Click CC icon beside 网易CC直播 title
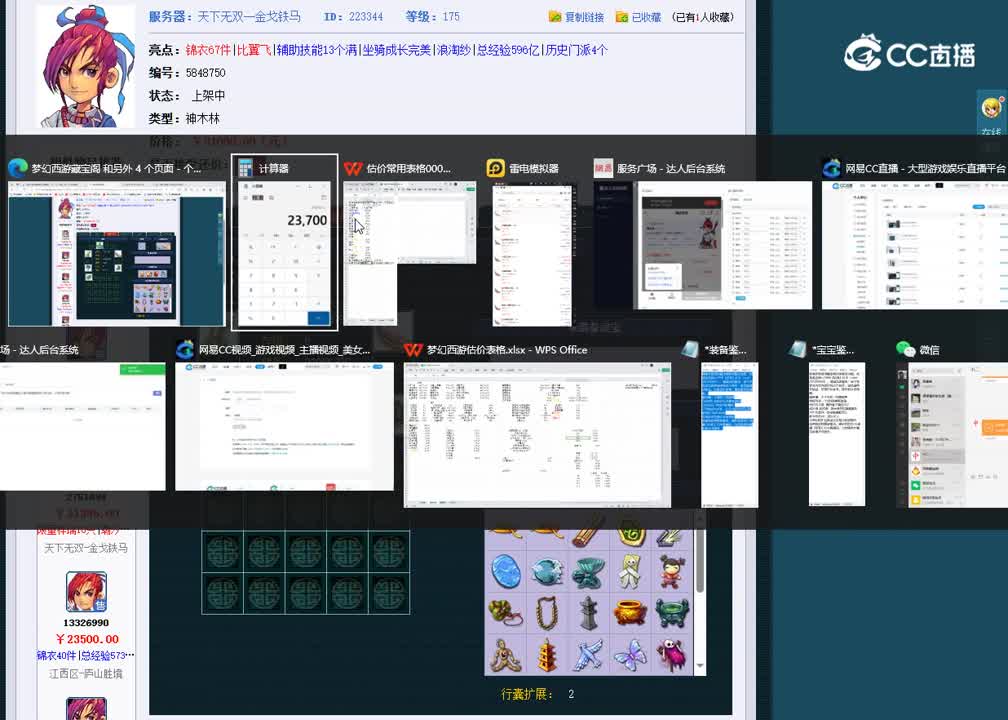 click(x=831, y=168)
